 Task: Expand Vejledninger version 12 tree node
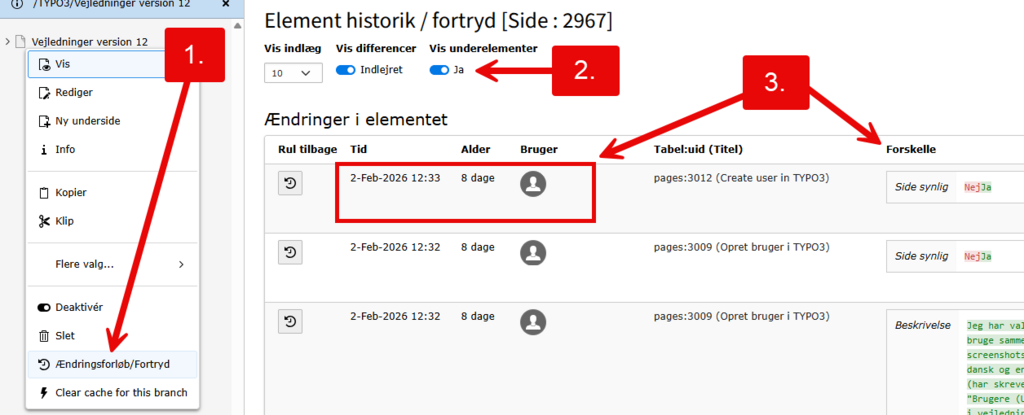(8, 42)
